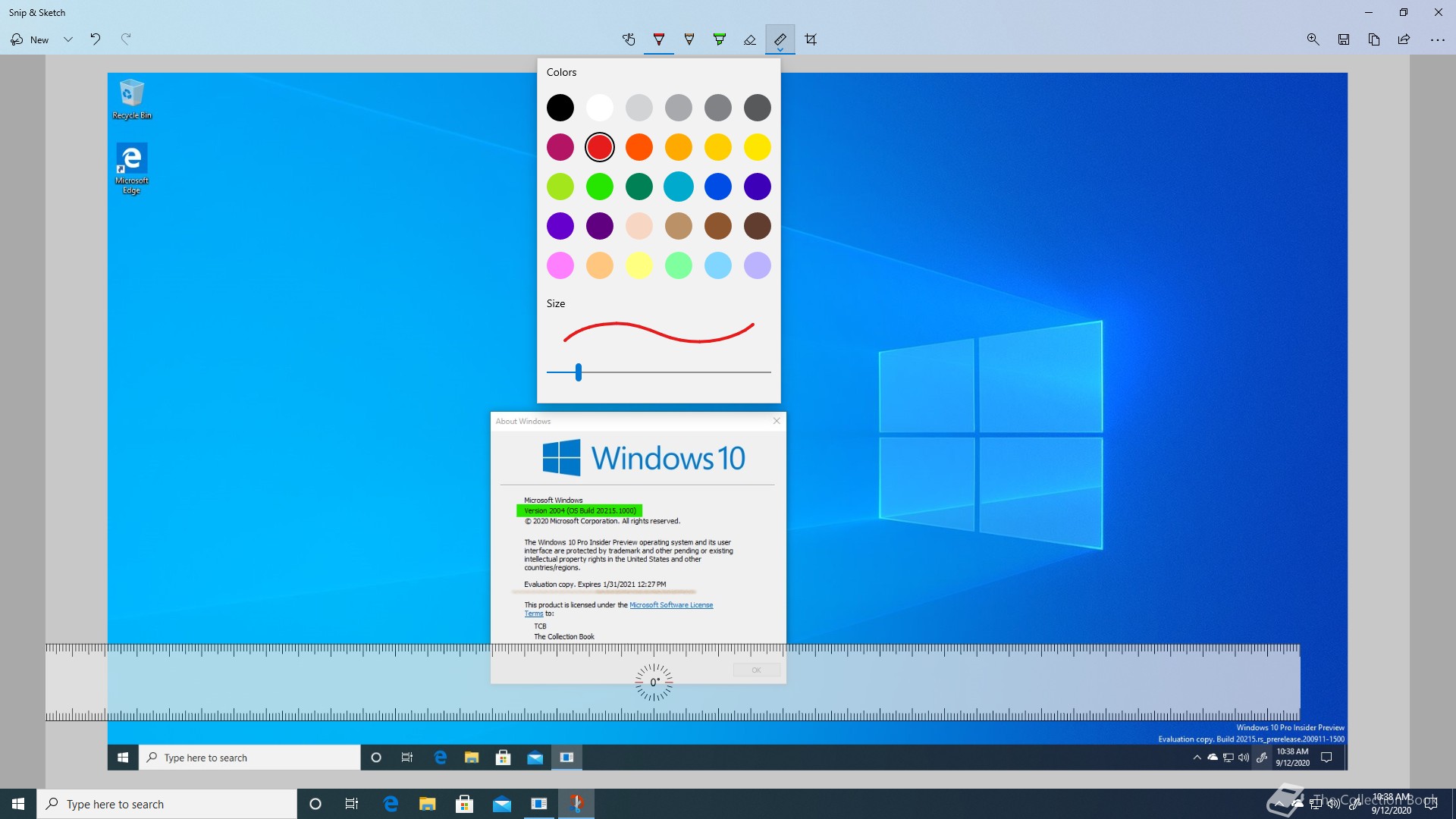Pick the light pink pastel swatch

(x=560, y=265)
